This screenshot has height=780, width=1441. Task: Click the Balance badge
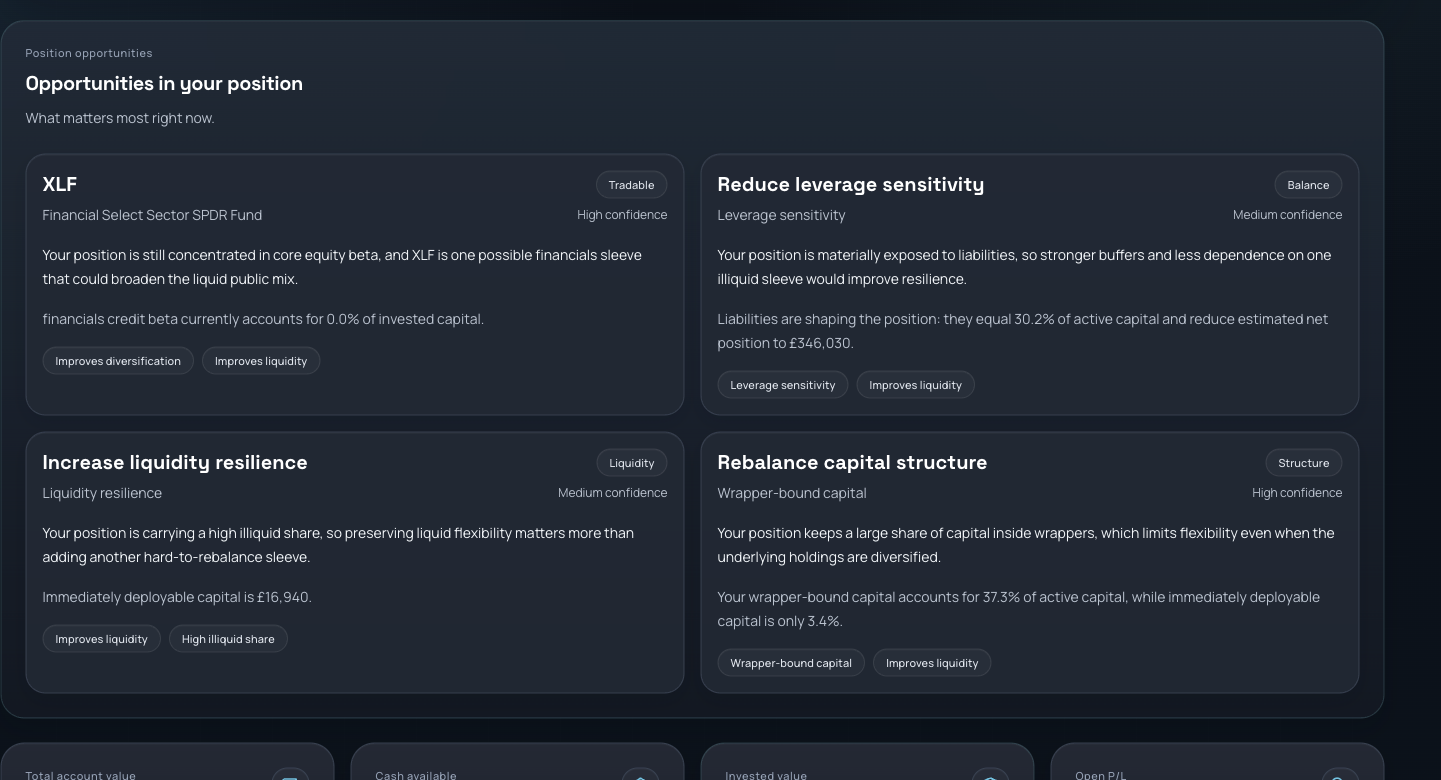click(x=1308, y=185)
